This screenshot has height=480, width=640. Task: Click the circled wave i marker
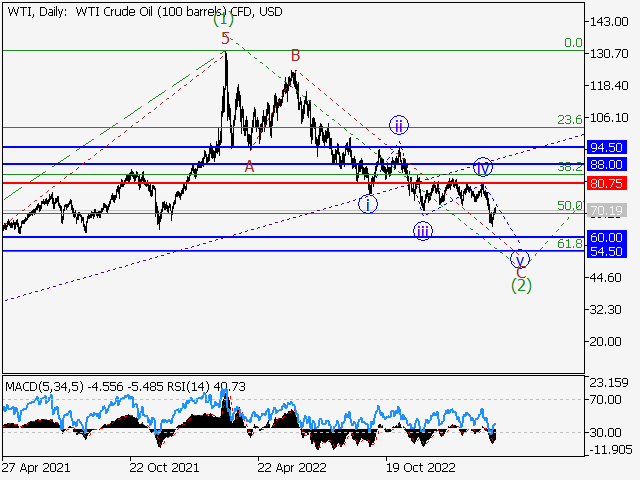[x=368, y=204]
